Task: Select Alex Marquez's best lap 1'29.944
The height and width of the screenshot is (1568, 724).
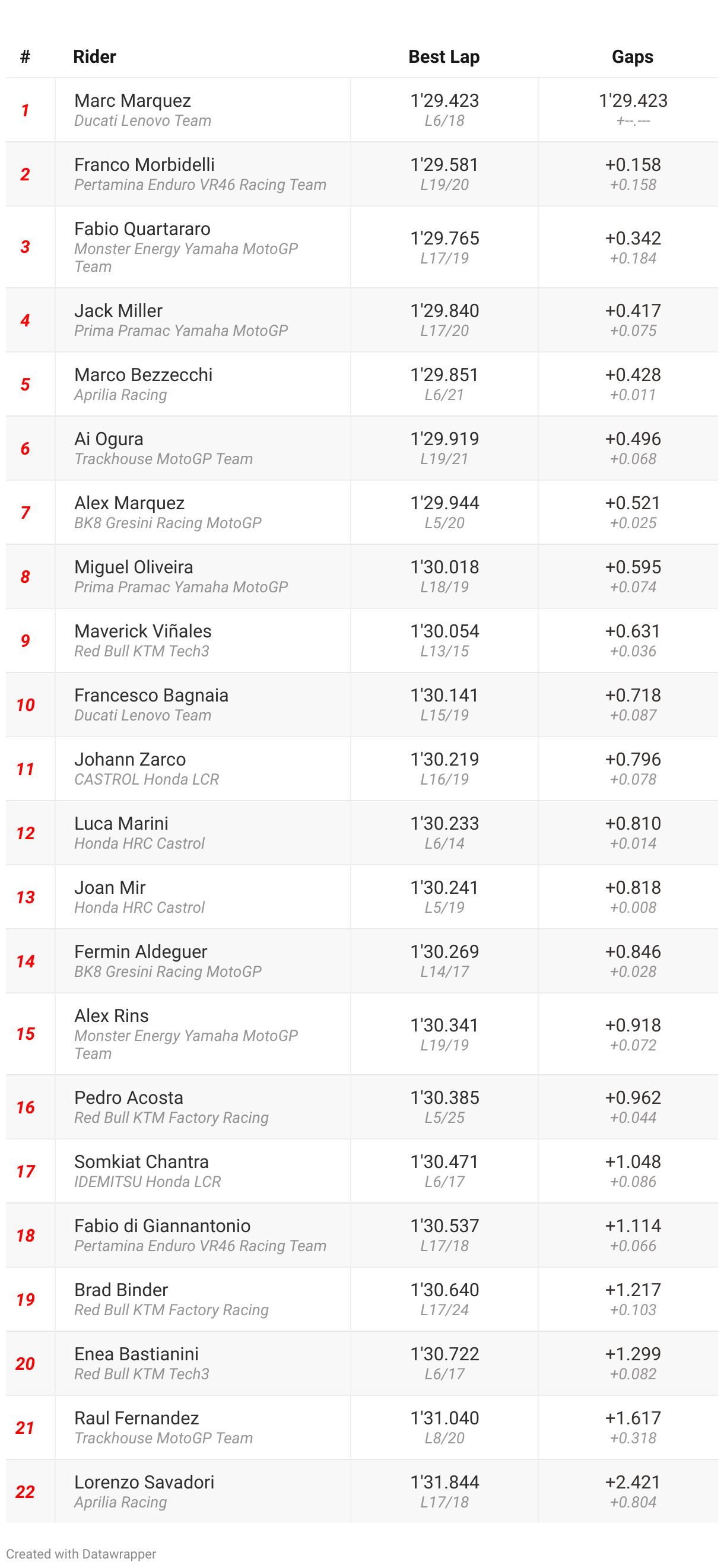Action: 444,503
